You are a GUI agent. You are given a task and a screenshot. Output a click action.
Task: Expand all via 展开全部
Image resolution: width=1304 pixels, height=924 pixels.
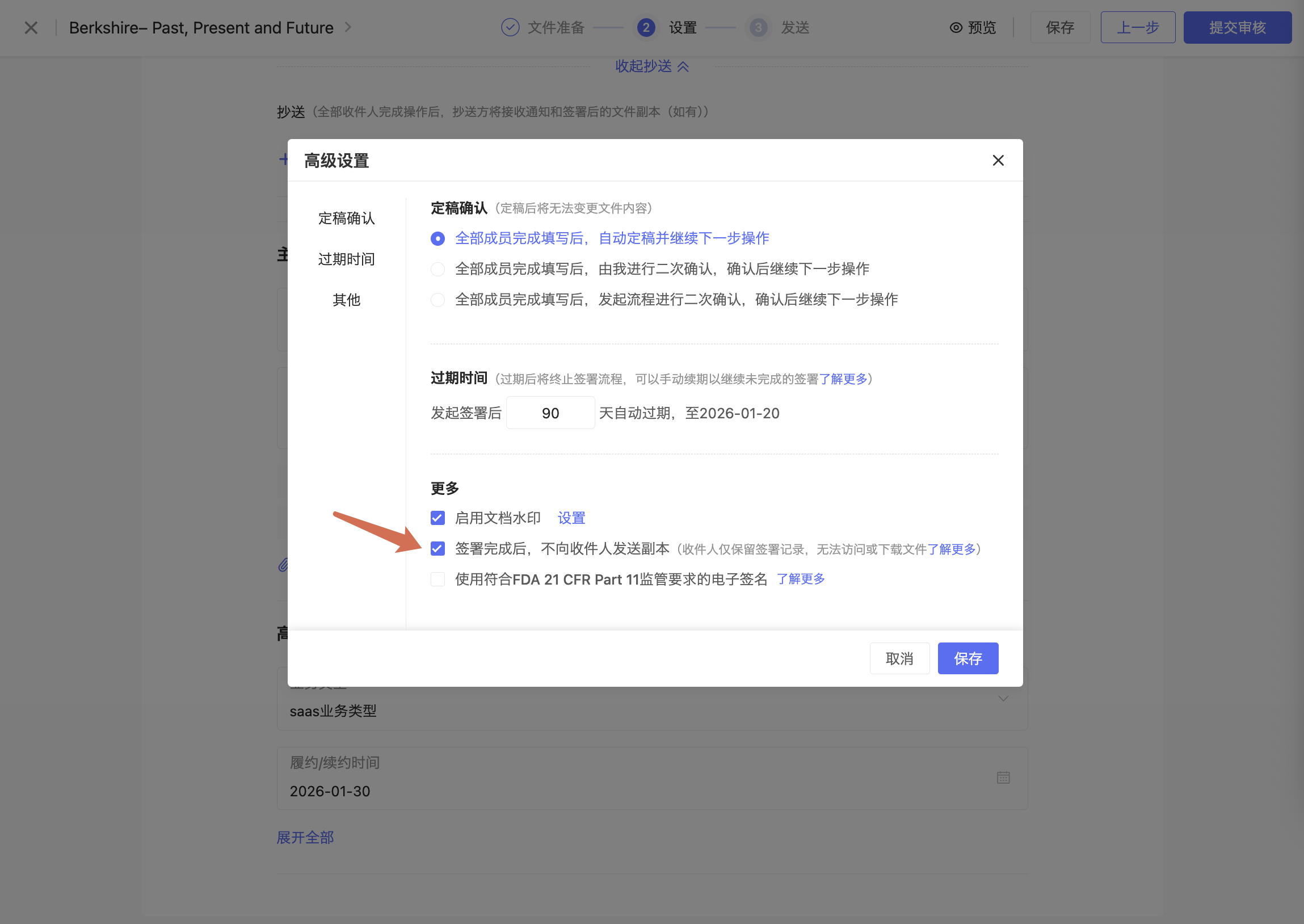pos(305,838)
